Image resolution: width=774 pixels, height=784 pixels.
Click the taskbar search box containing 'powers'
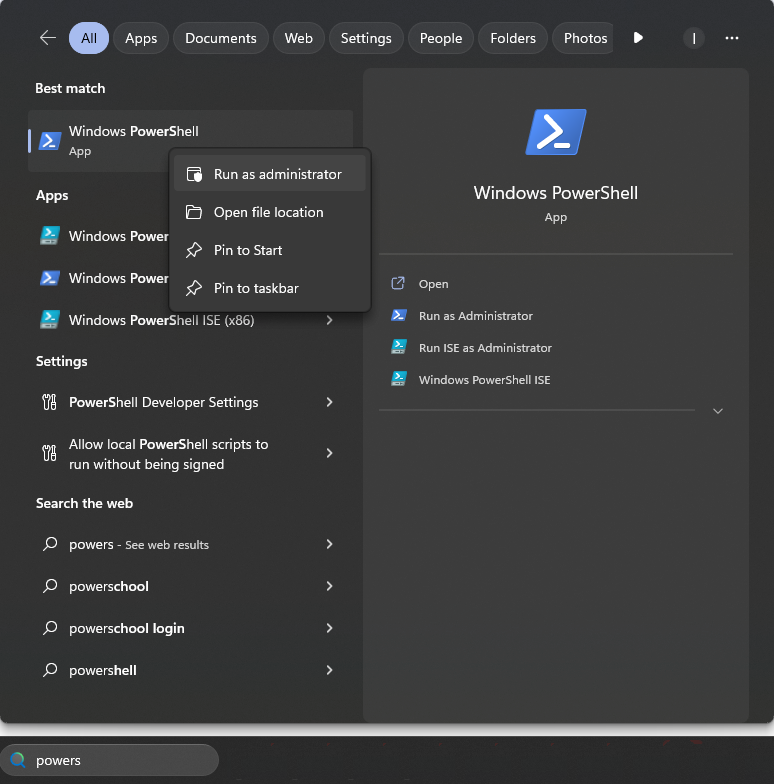pos(110,760)
